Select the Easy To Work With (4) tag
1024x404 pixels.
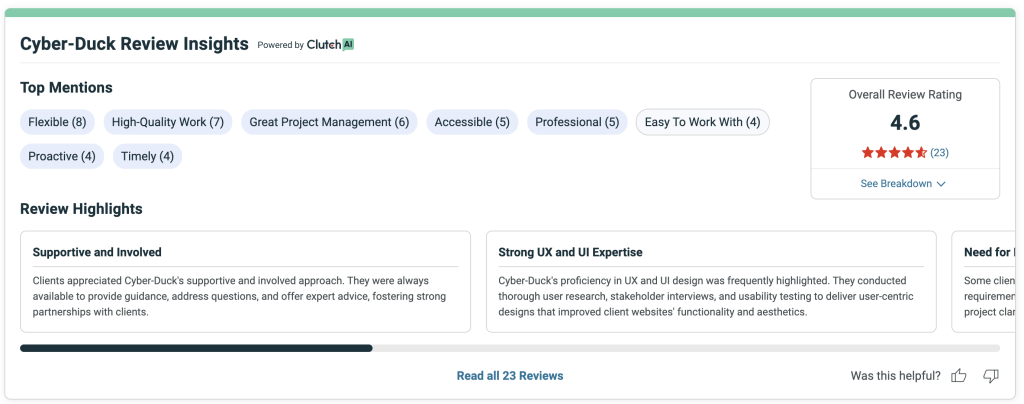[702, 122]
